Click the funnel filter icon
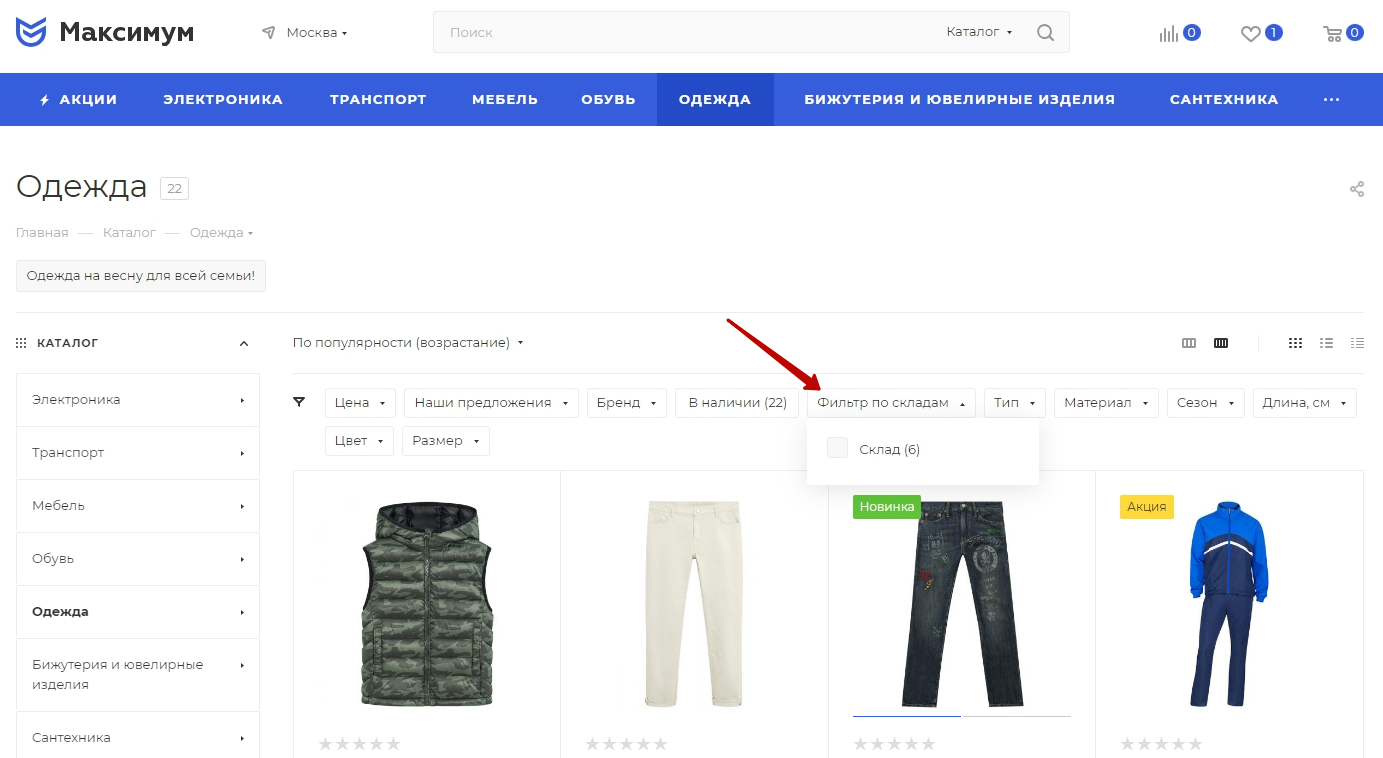This screenshot has width=1383, height=758. [x=299, y=401]
